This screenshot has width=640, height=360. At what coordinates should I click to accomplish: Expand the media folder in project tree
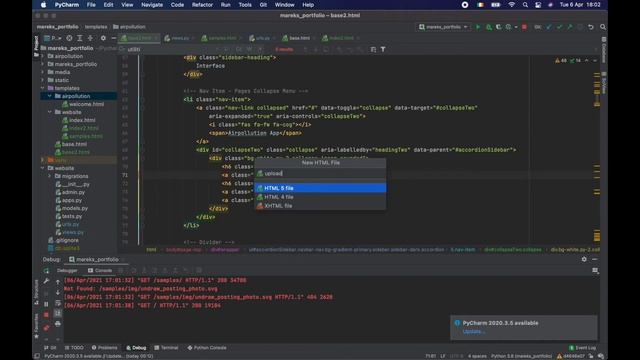point(42,72)
